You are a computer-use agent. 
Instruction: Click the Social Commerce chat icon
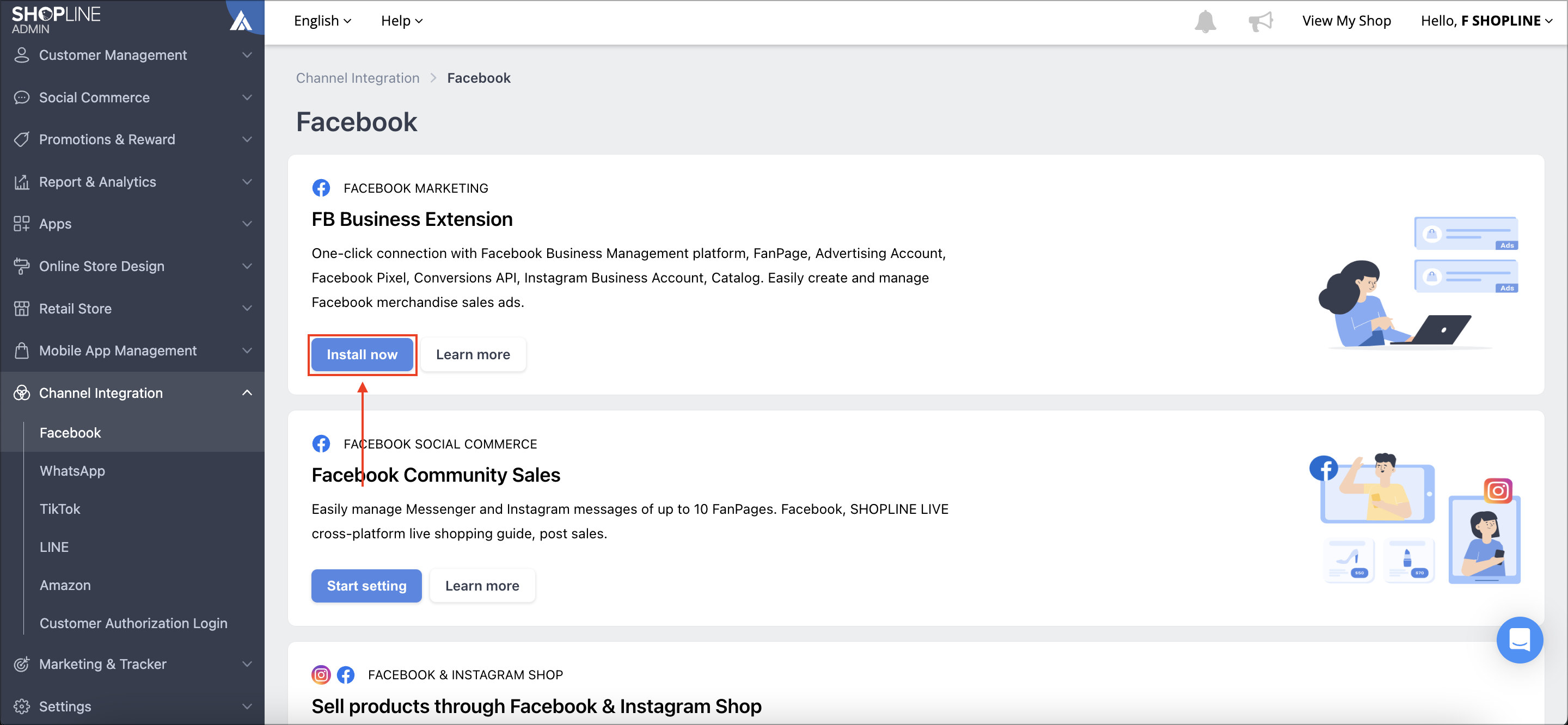coord(22,97)
